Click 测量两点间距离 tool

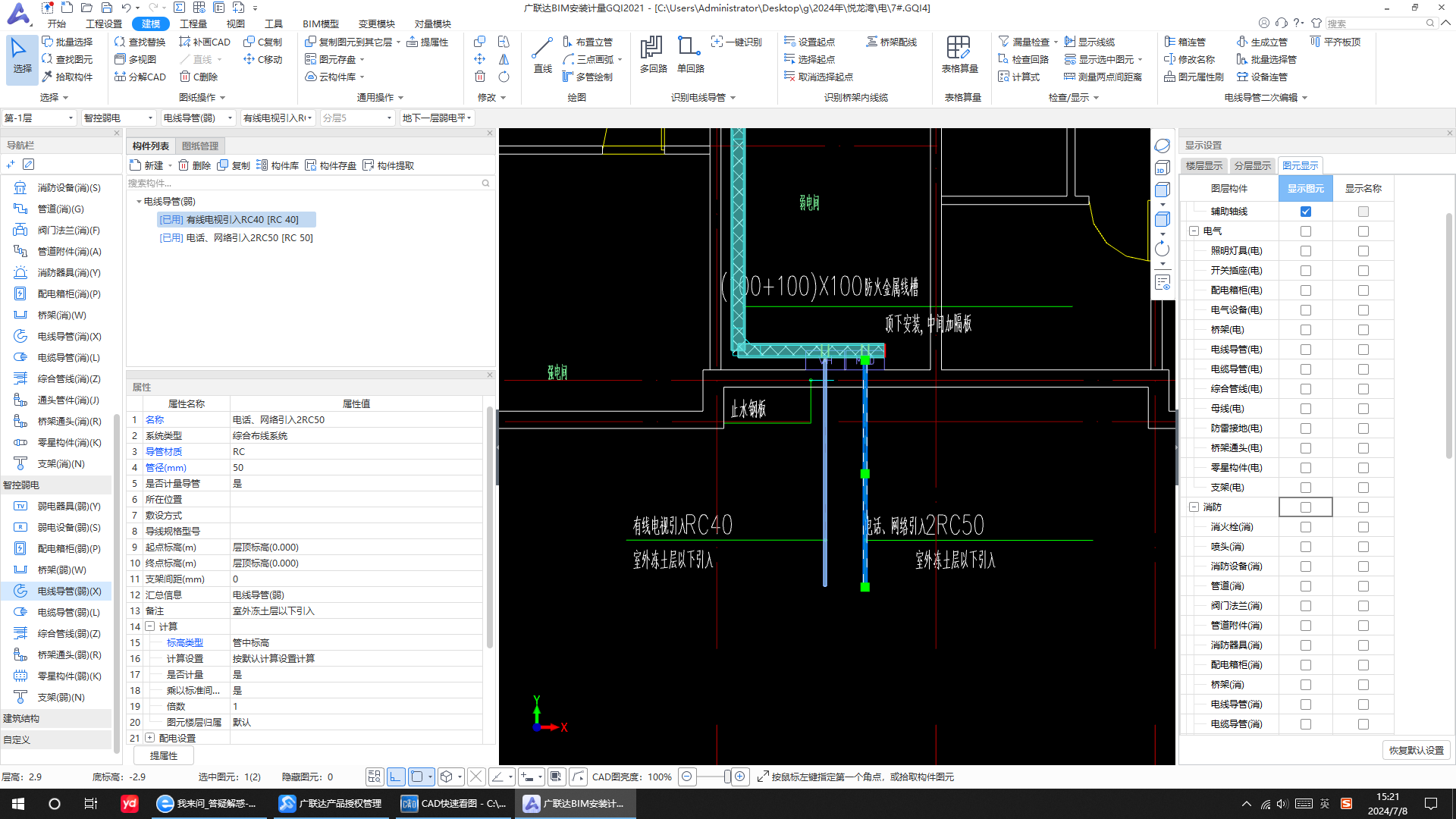(x=1103, y=77)
